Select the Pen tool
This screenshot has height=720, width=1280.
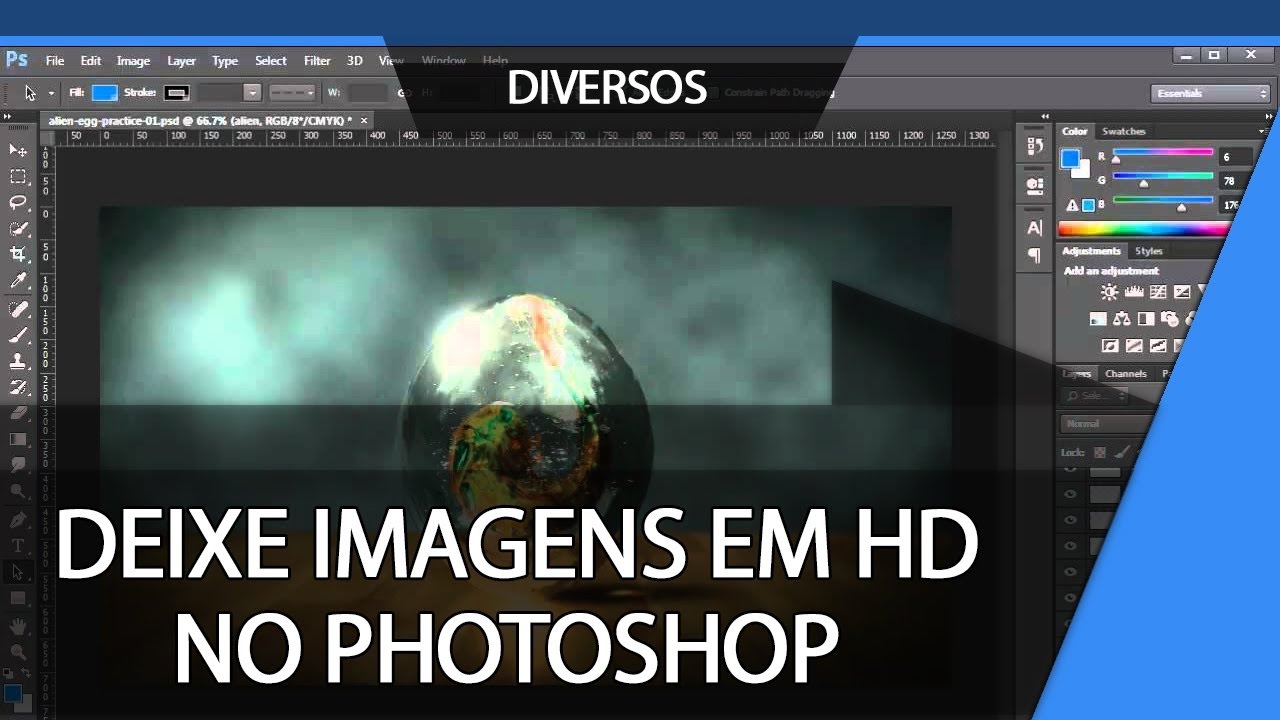pos(18,520)
